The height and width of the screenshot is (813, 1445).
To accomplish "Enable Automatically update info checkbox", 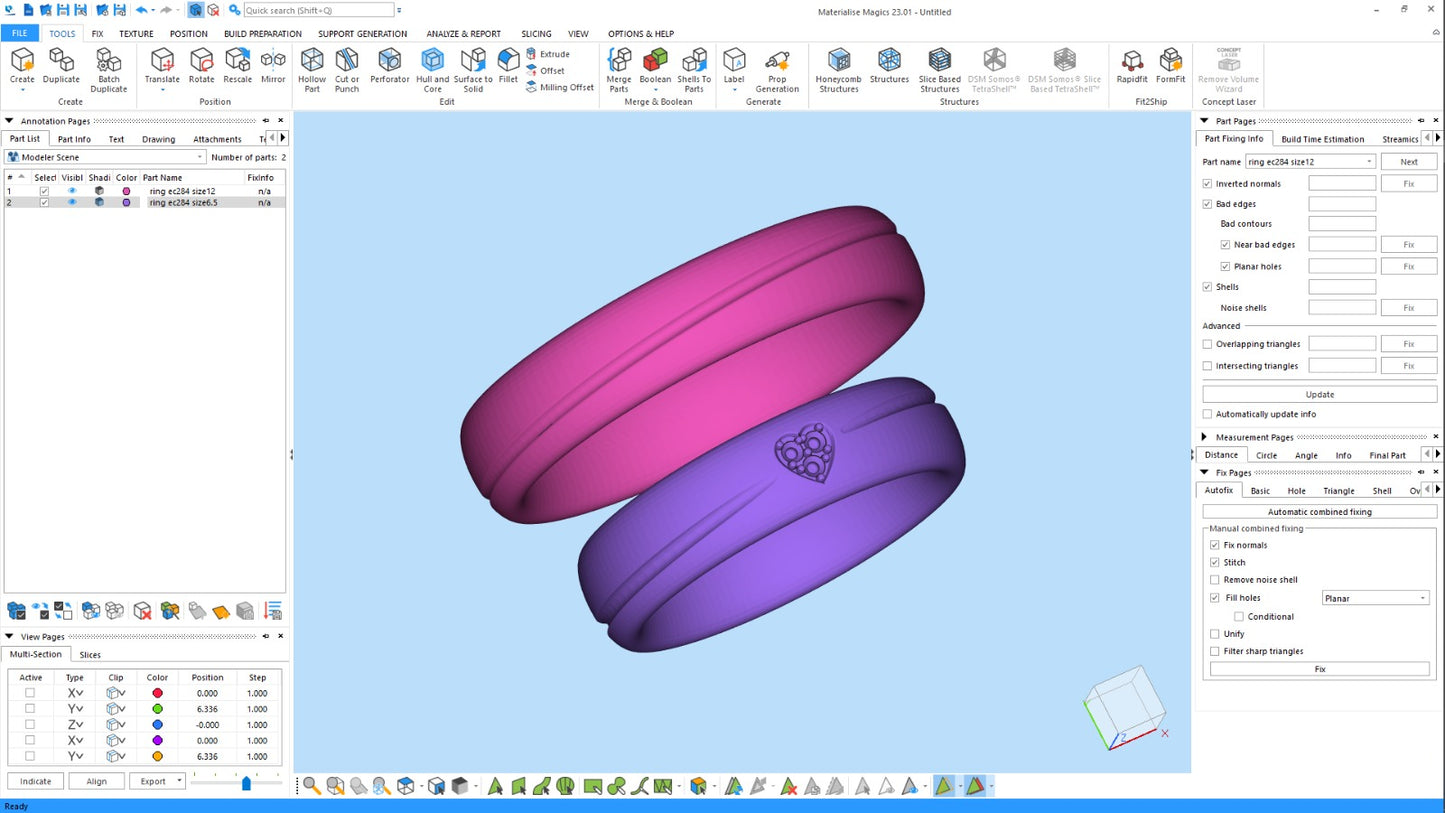I will 1207,414.
